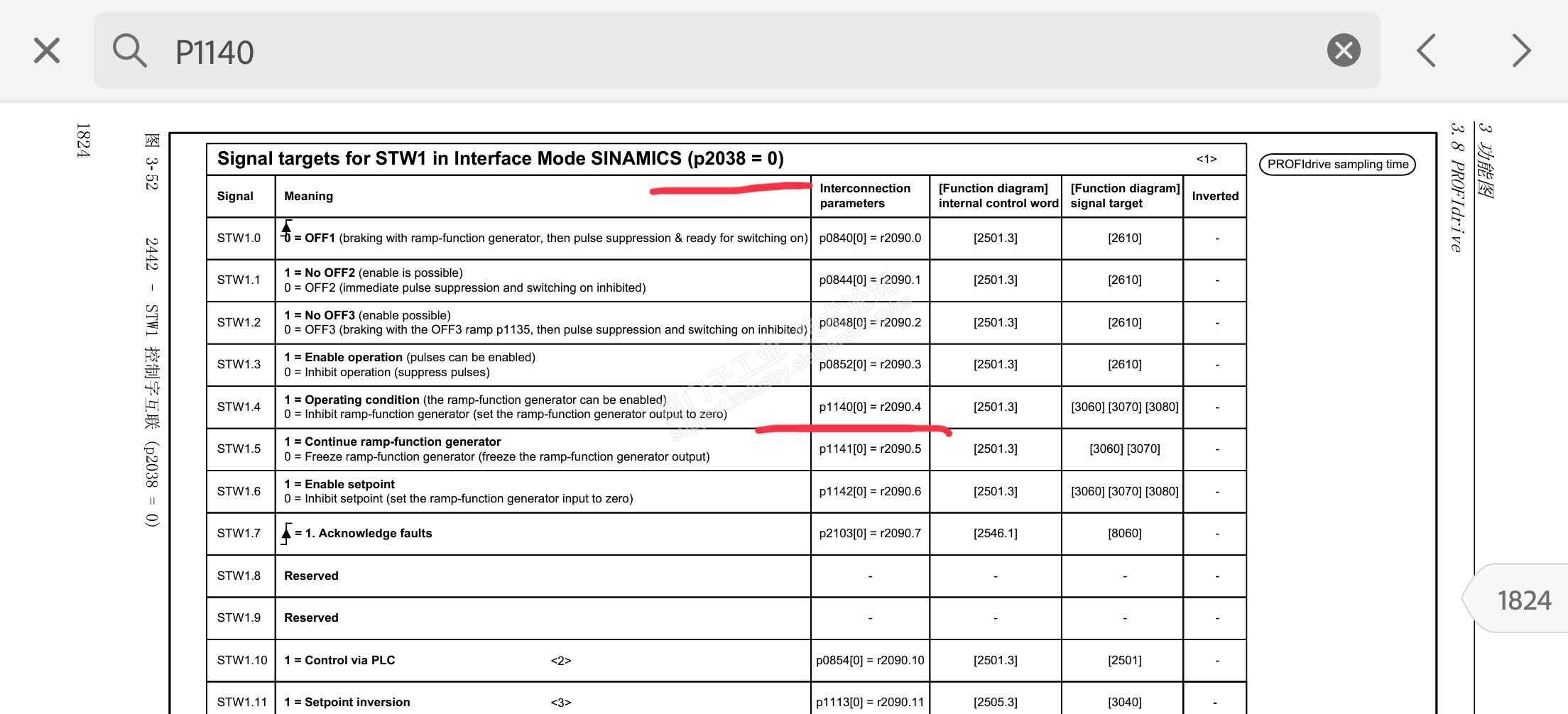Click '[2501]' target in the STW1.10 row
Image resolution: width=1568 pixels, height=714 pixels.
click(x=1125, y=660)
